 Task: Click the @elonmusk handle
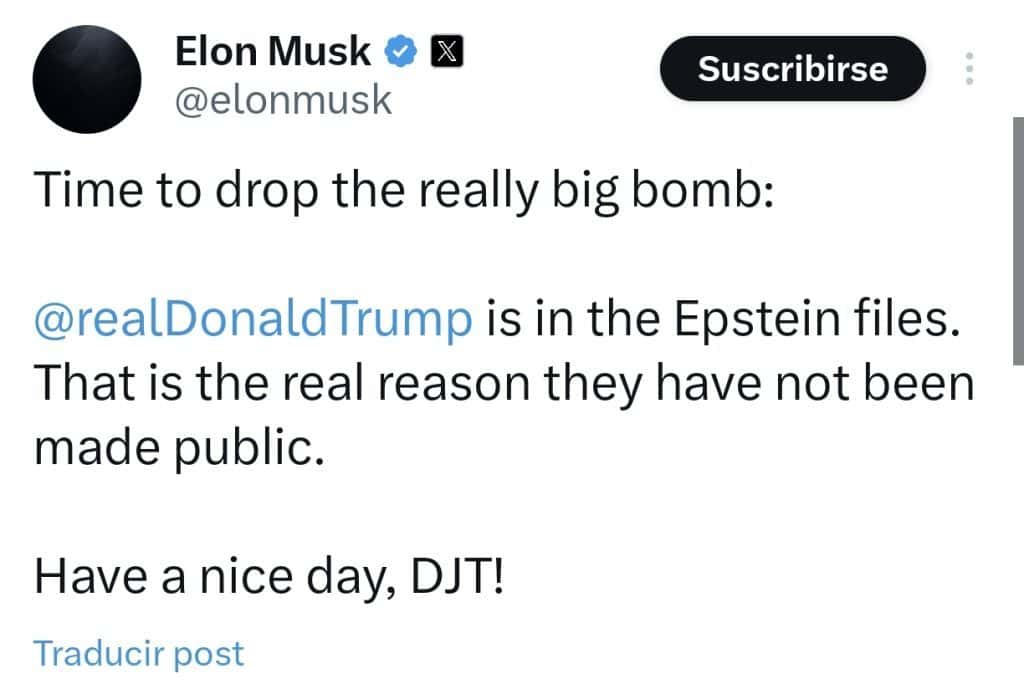(284, 100)
